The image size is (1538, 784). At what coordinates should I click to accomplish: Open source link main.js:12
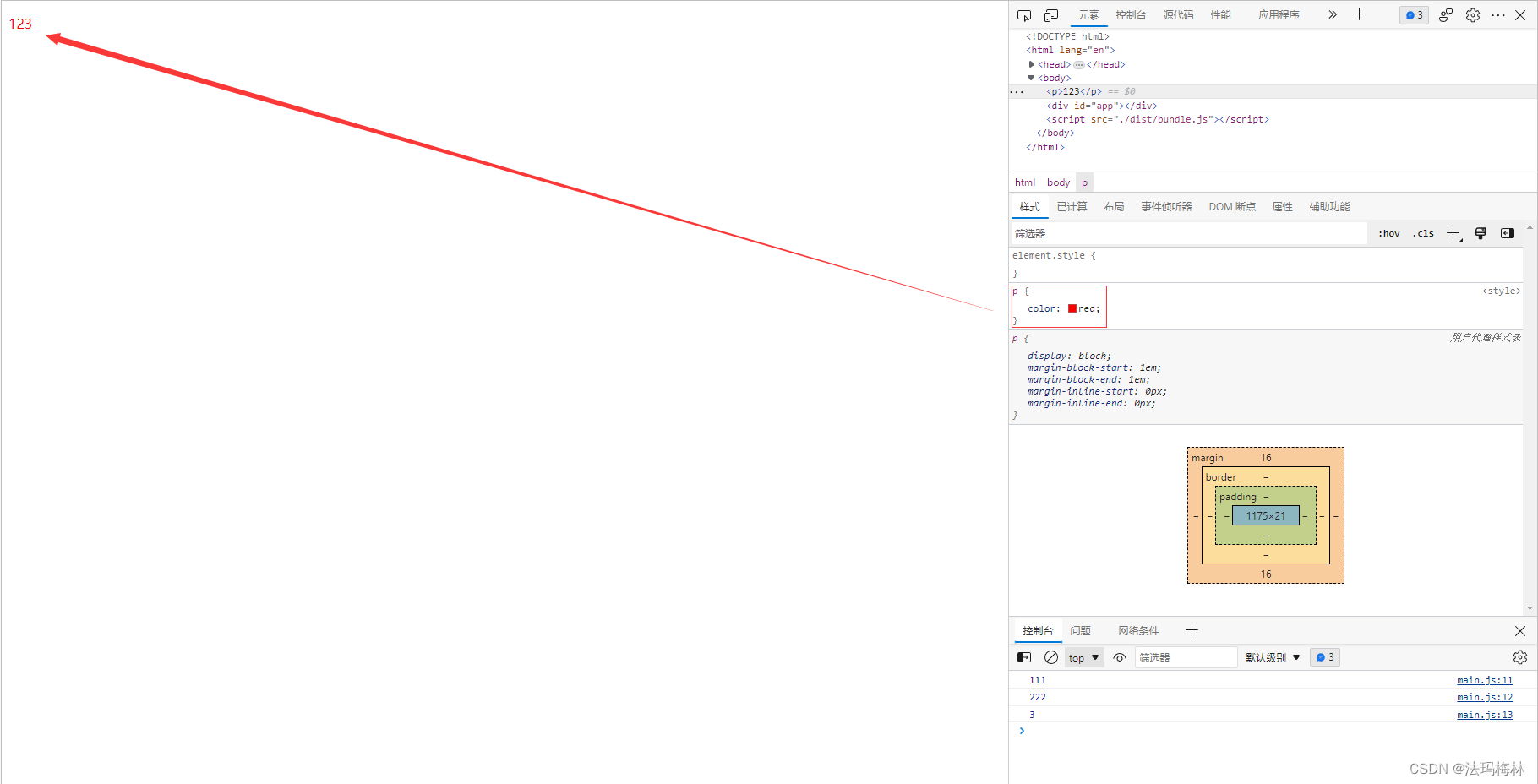point(1485,697)
